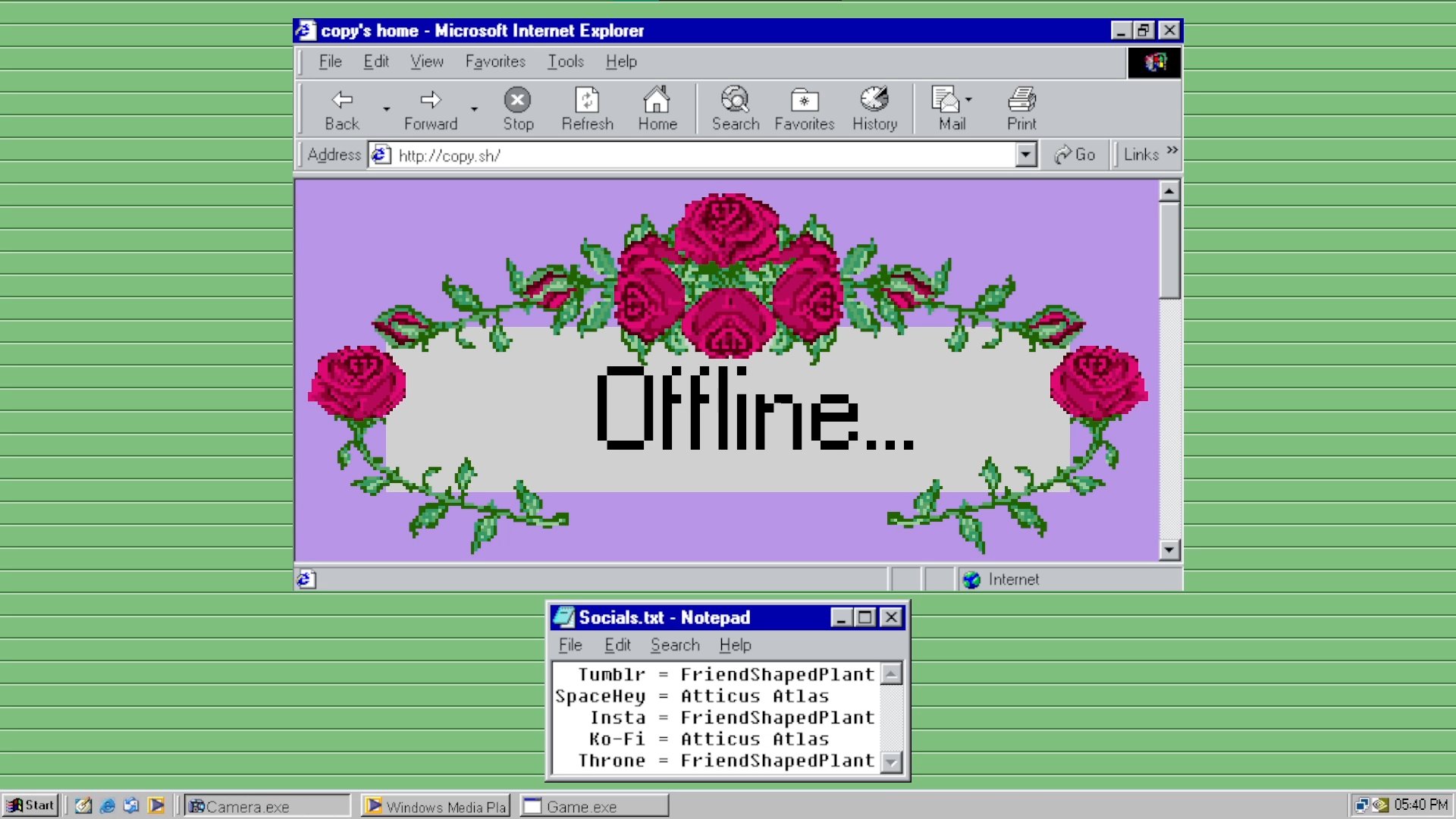The height and width of the screenshot is (819, 1456).
Task: Click the page icon in the Address bar
Action: (x=381, y=155)
